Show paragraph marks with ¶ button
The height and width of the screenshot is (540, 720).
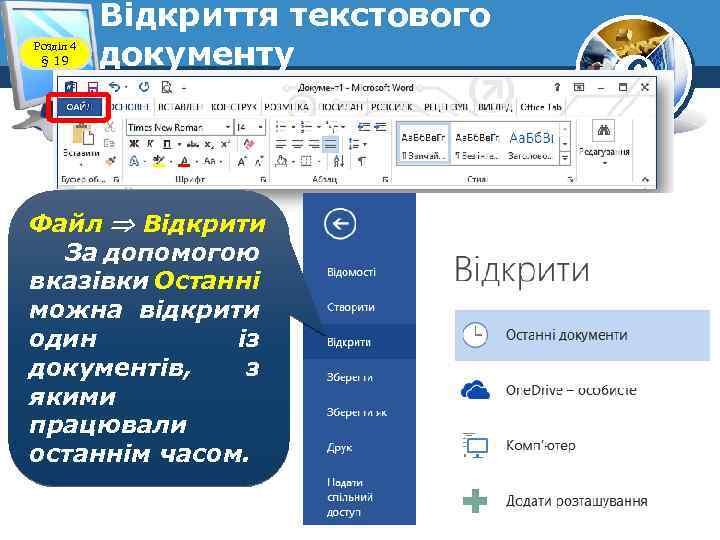coord(362,161)
